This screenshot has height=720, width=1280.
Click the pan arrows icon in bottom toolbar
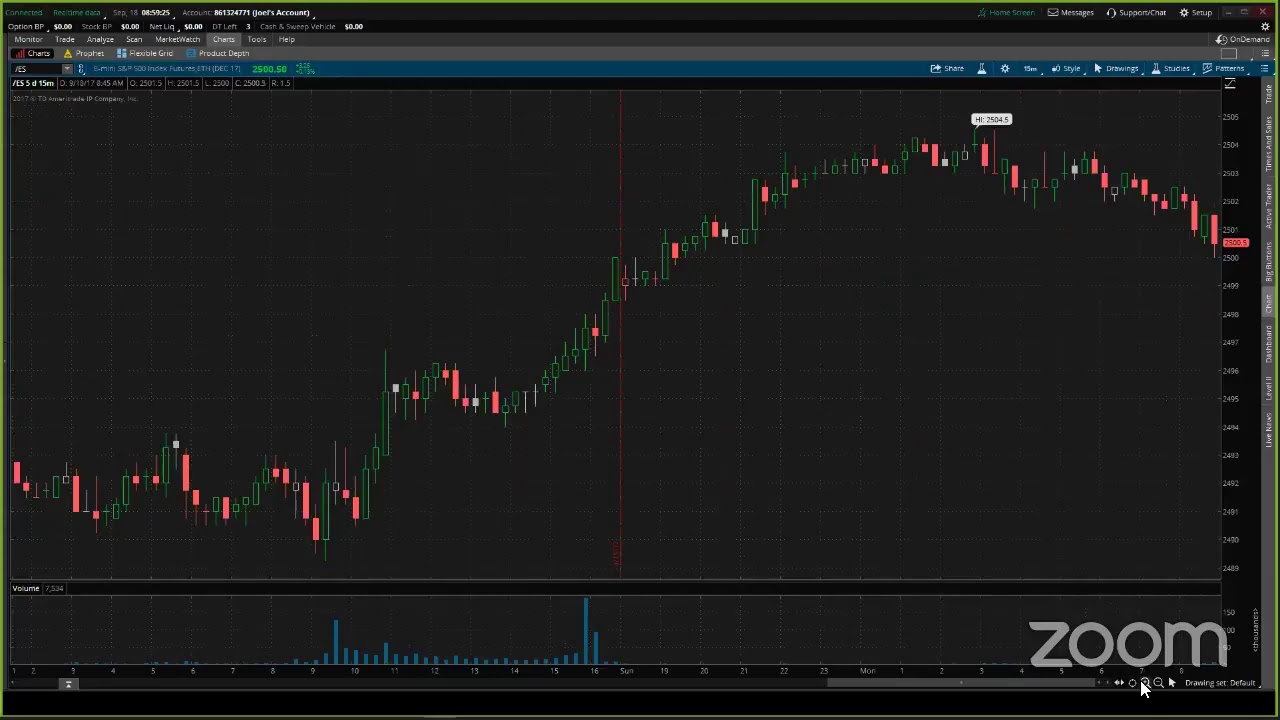click(x=1119, y=683)
